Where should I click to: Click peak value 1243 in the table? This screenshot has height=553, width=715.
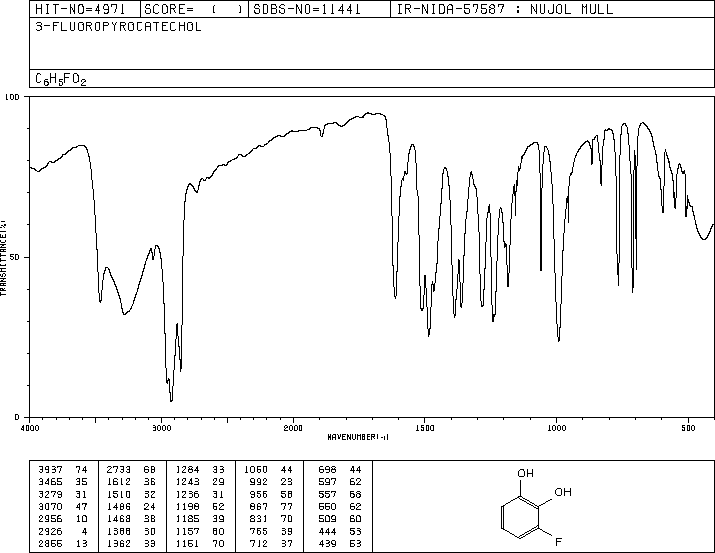point(187,482)
